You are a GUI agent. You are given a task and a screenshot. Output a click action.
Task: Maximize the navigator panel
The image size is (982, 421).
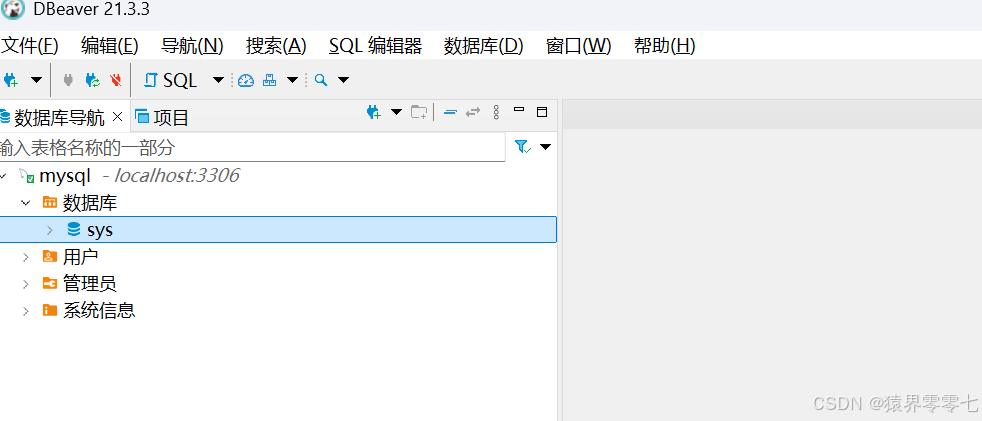pyautogui.click(x=542, y=113)
